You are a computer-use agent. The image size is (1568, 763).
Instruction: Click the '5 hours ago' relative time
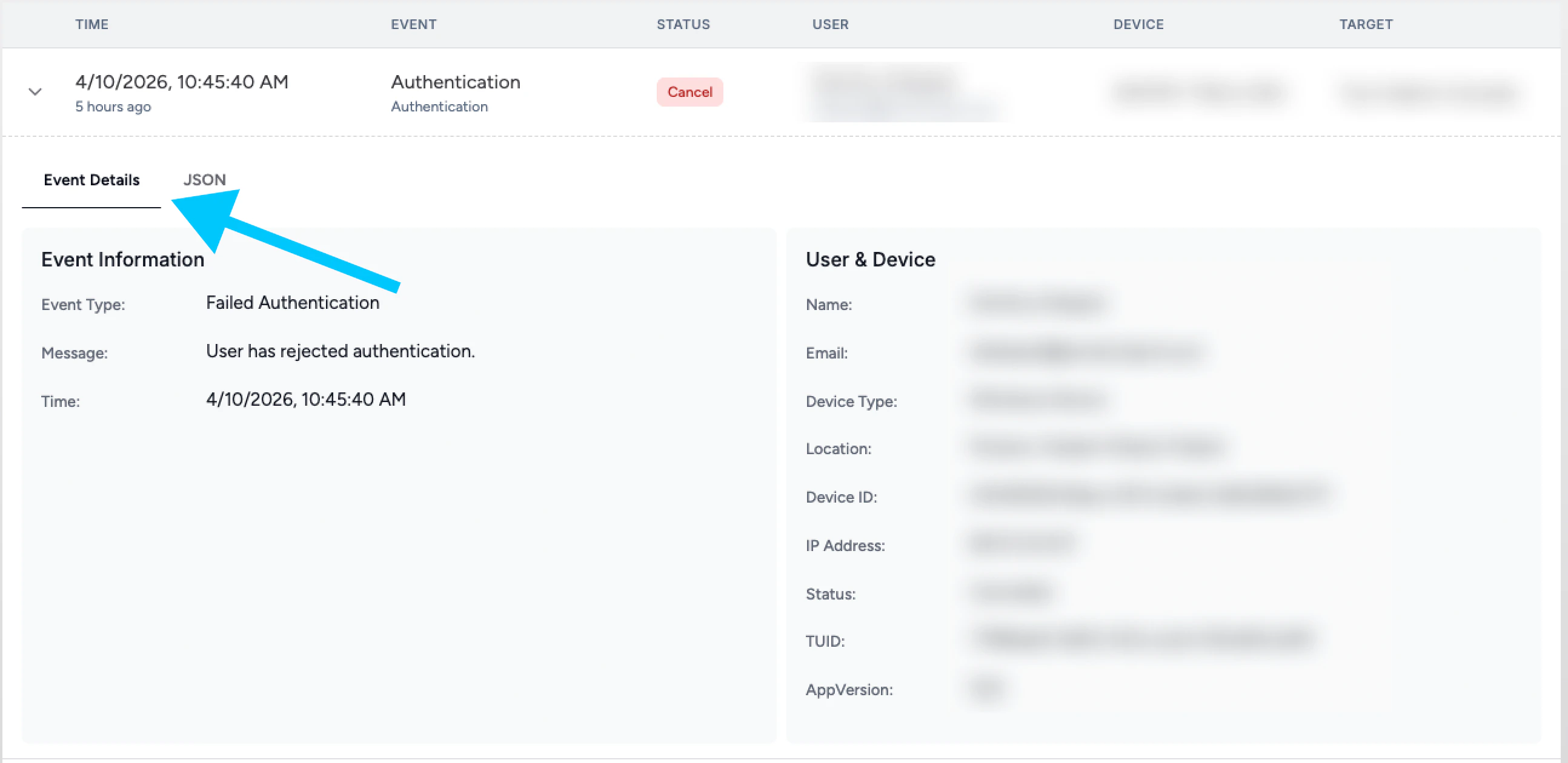click(x=113, y=107)
